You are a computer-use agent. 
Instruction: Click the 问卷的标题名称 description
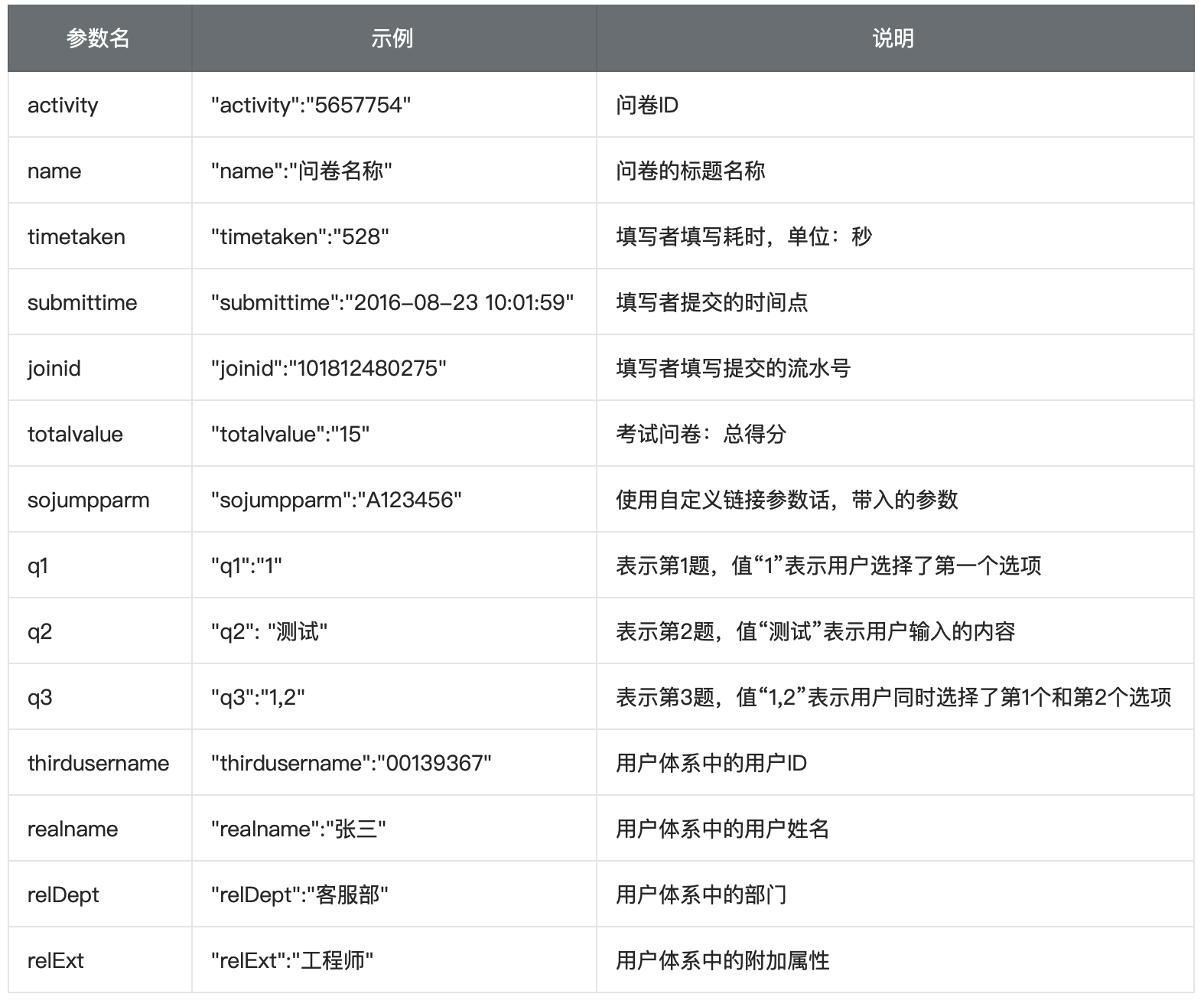click(x=690, y=171)
